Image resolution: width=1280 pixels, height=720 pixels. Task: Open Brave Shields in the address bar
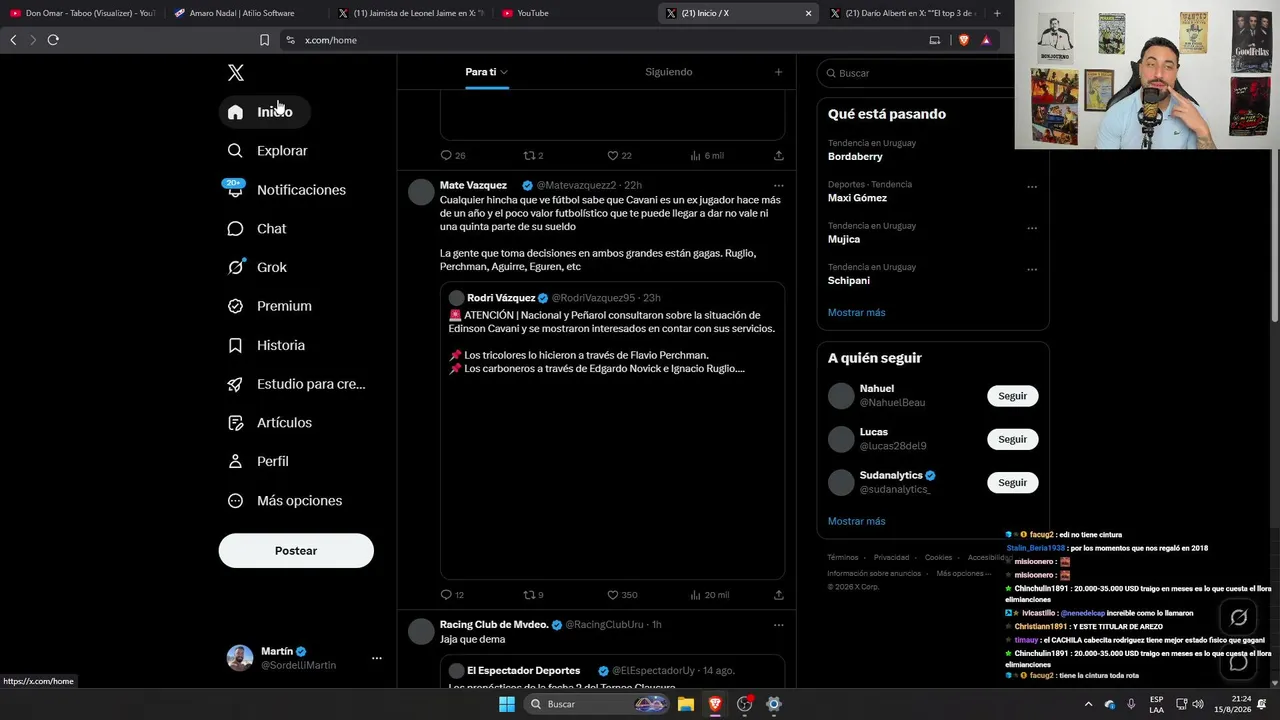click(964, 40)
